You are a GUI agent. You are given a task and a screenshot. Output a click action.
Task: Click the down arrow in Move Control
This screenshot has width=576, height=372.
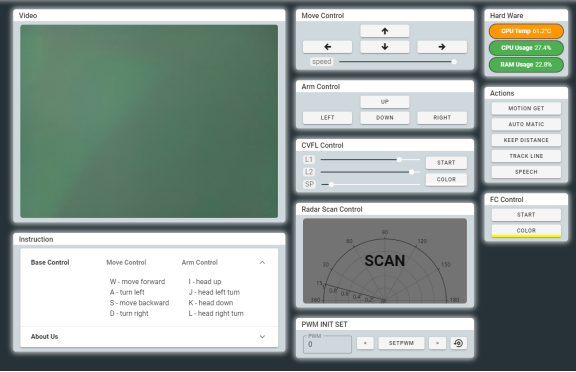(x=385, y=47)
